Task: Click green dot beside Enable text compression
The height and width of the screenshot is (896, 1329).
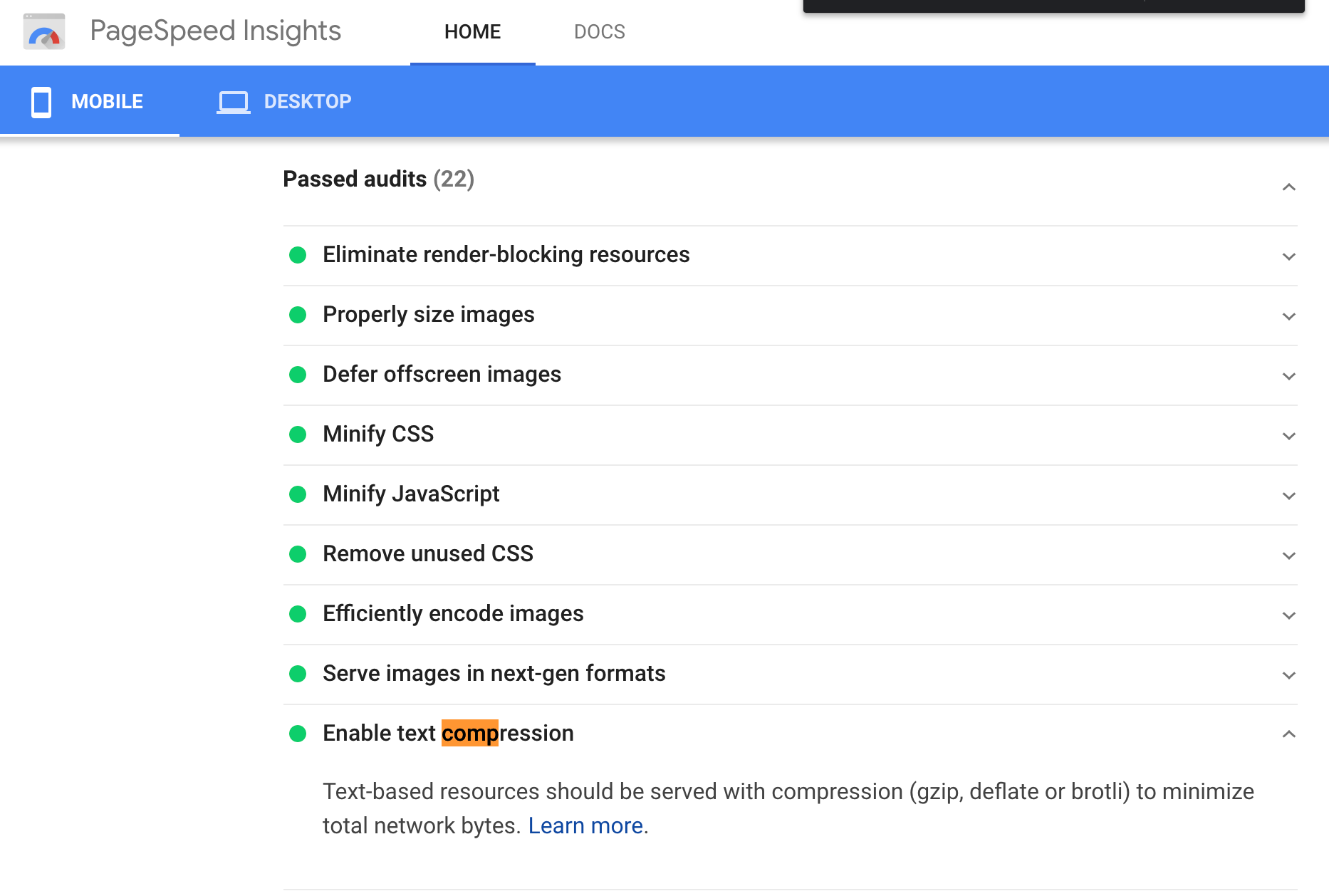Action: (x=298, y=734)
